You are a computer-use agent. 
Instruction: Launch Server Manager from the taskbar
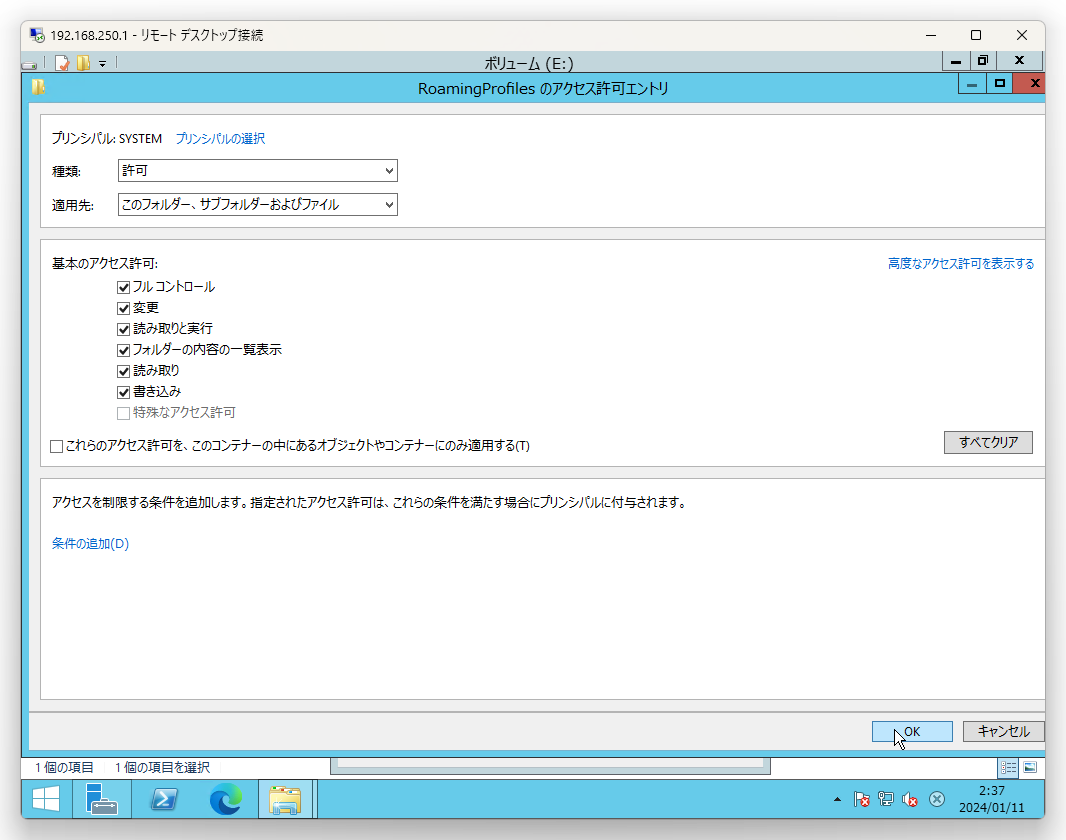[x=101, y=799]
